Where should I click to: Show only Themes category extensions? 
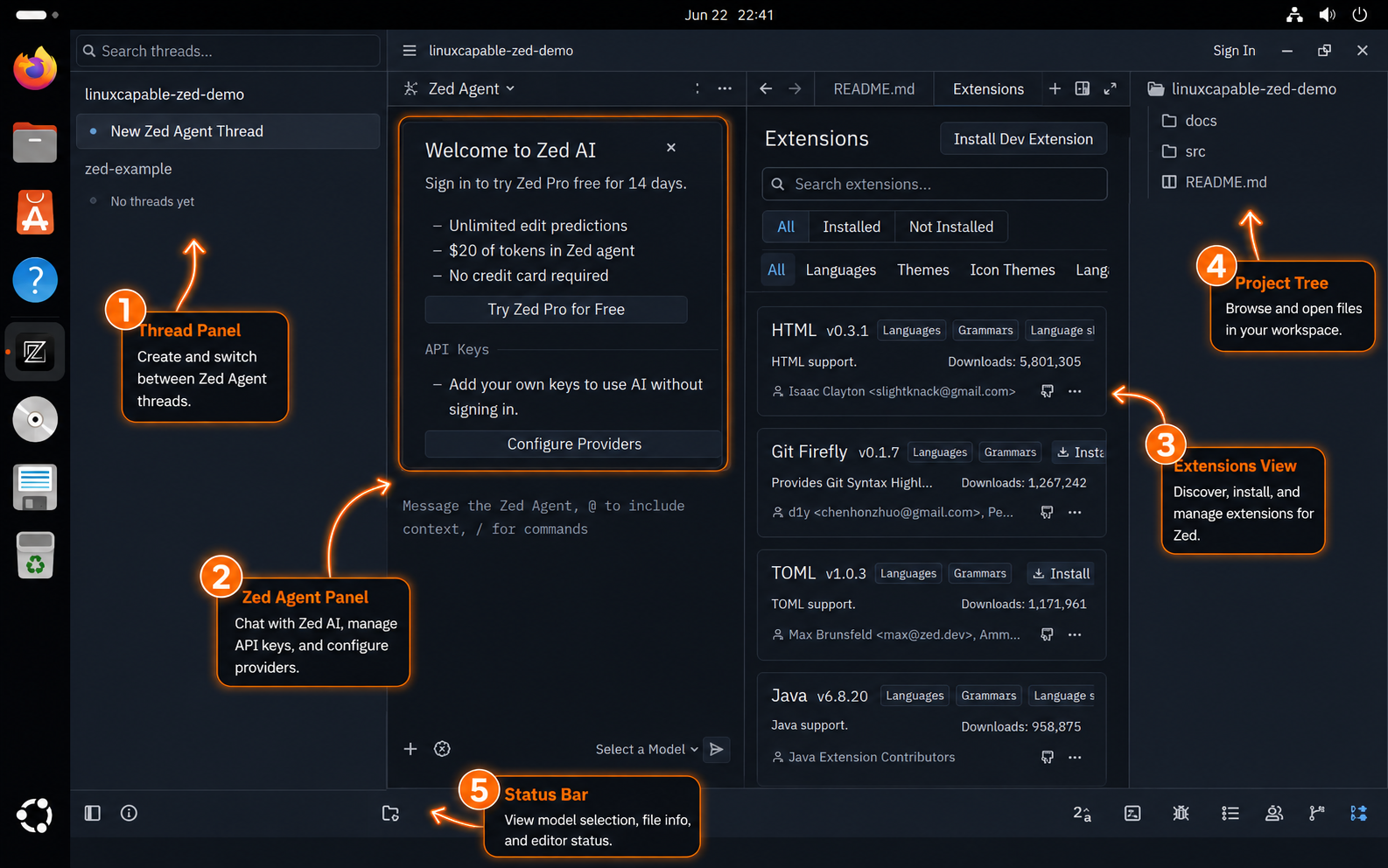coord(923,269)
